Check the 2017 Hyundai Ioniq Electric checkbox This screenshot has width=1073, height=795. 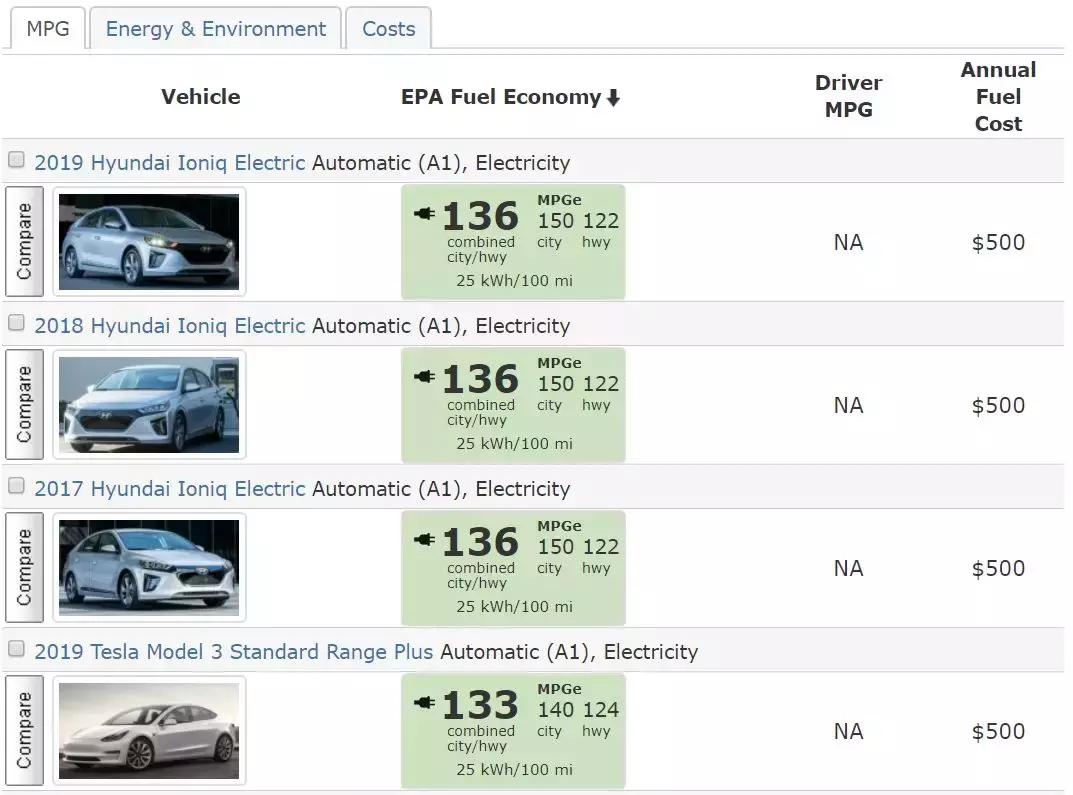click(16, 486)
